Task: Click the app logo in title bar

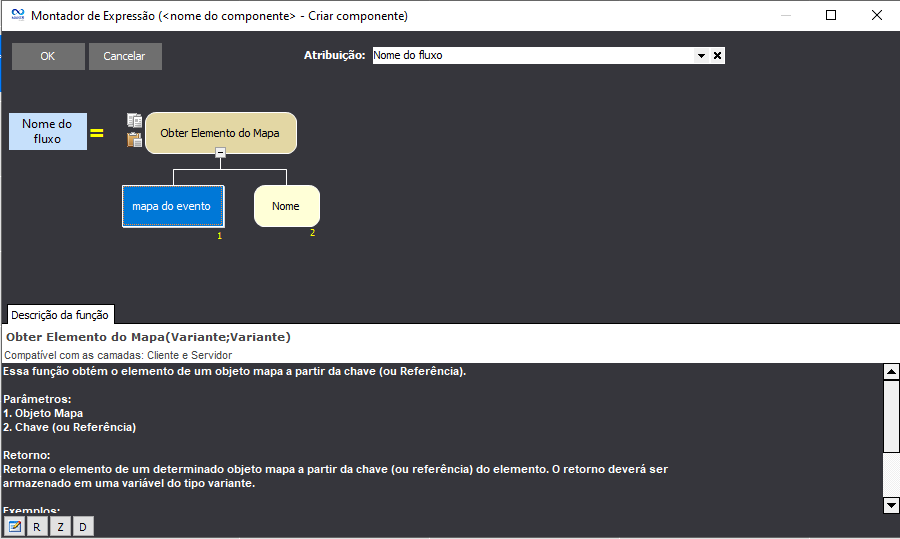Action: pos(16,16)
